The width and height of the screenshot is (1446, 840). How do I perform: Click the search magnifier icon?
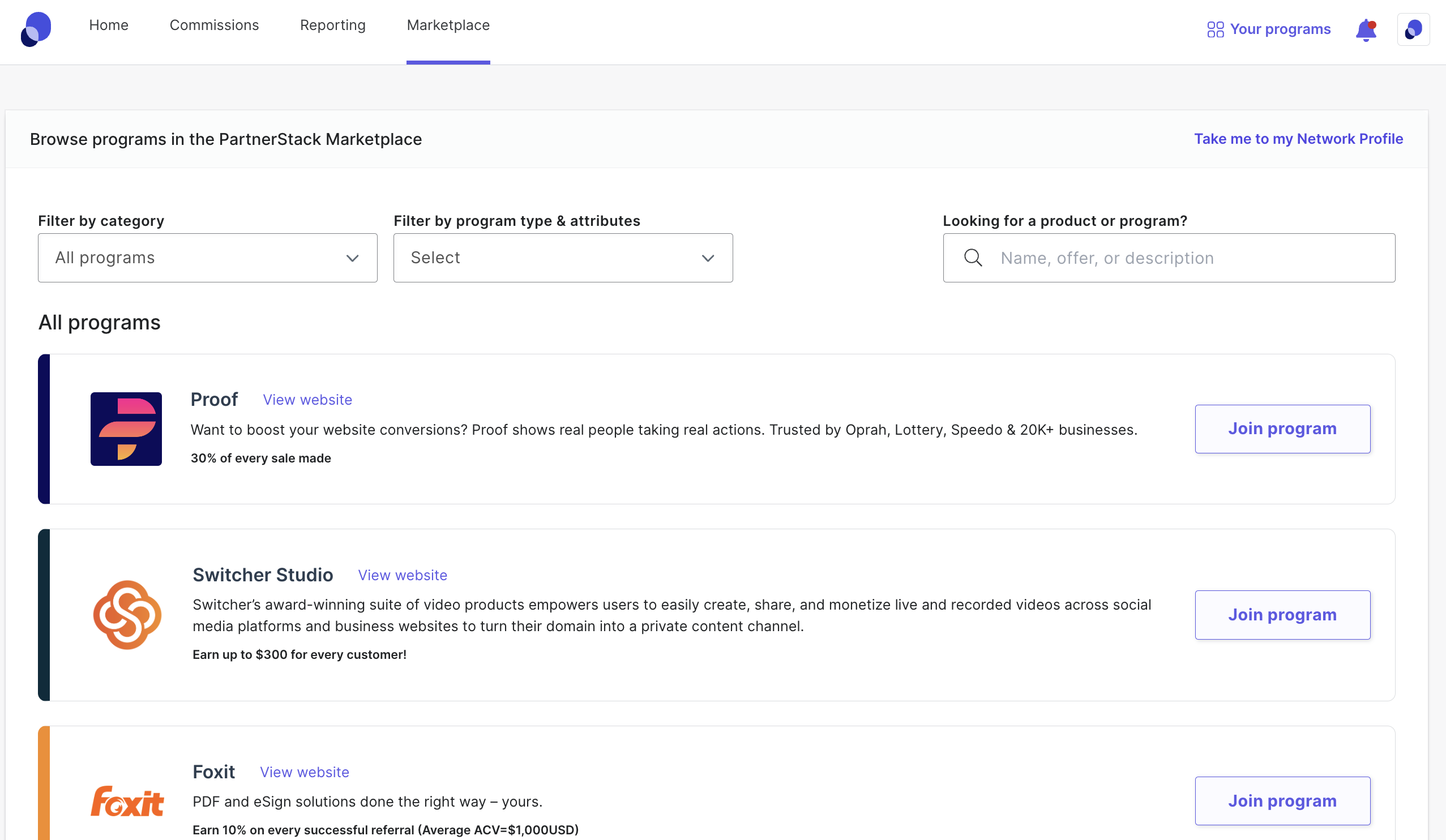coord(973,258)
